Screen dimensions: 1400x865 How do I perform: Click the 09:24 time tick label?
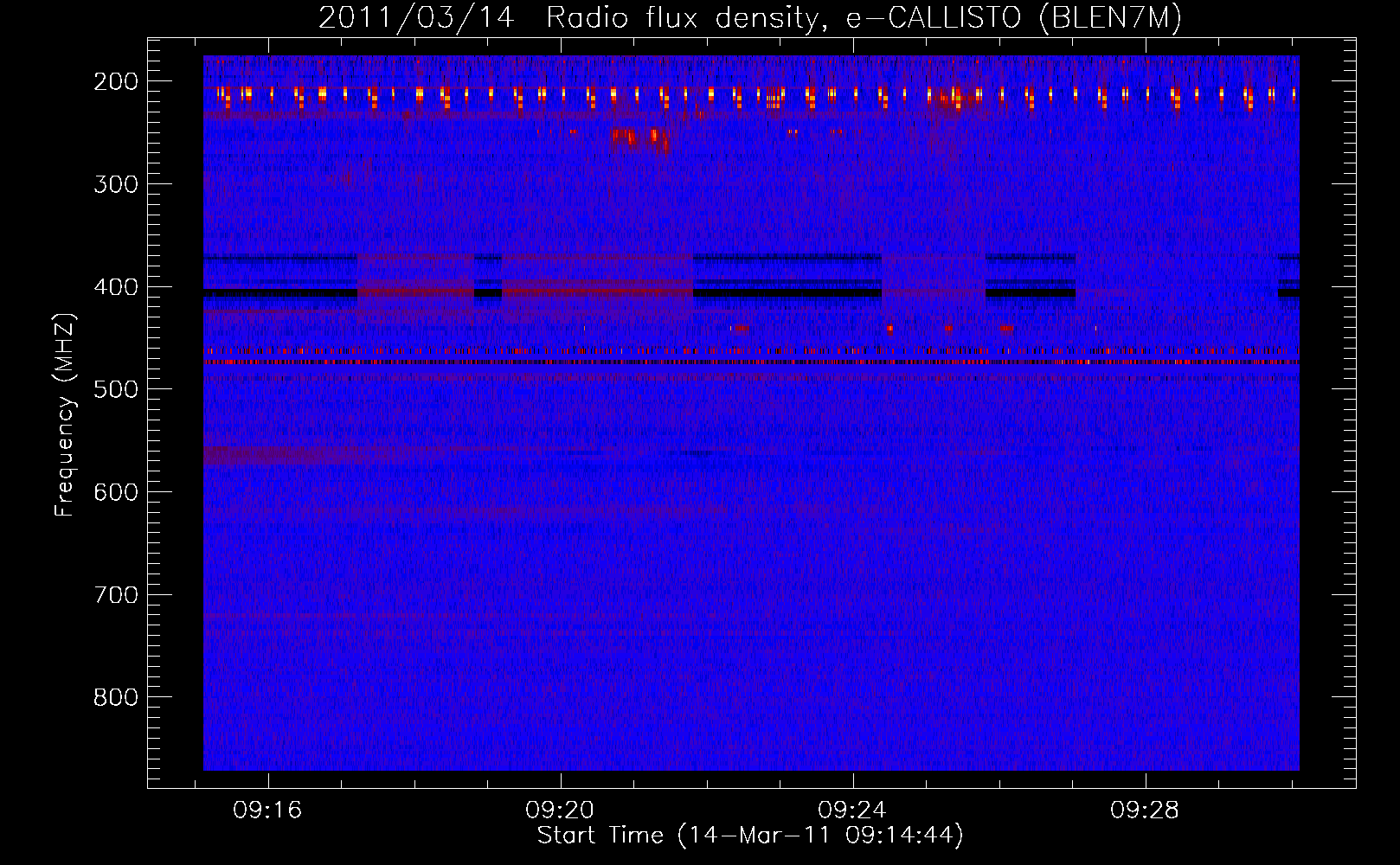click(852, 811)
